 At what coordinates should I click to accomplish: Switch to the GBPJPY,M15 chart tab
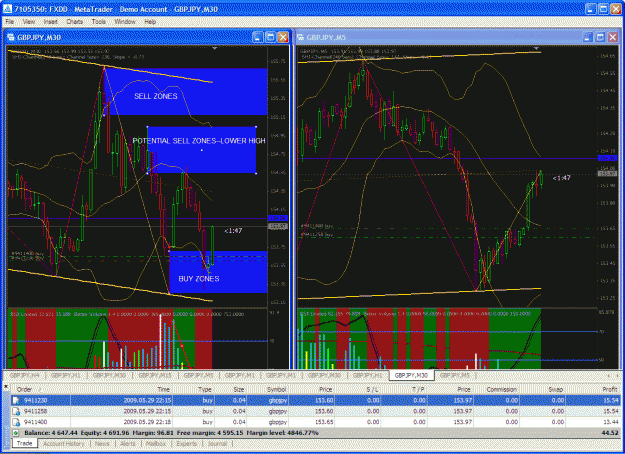155,375
